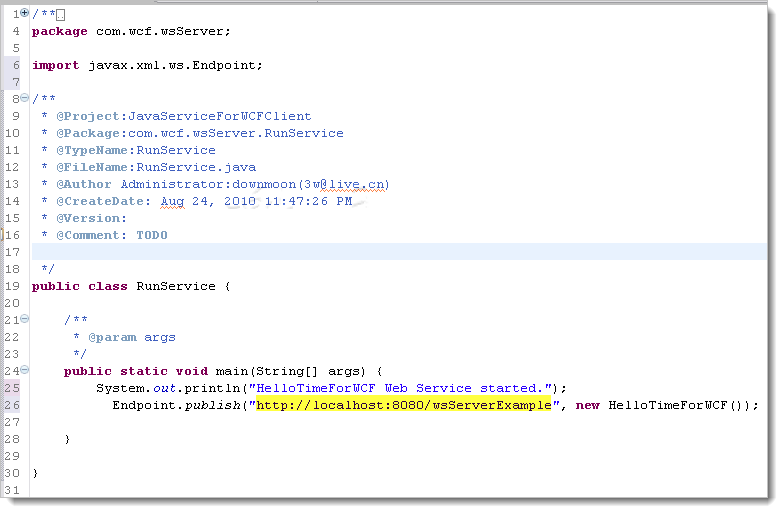Viewport: 783px width, 513px height.
Task: Collapse the Javadoc block at line 8
Action: [24, 97]
